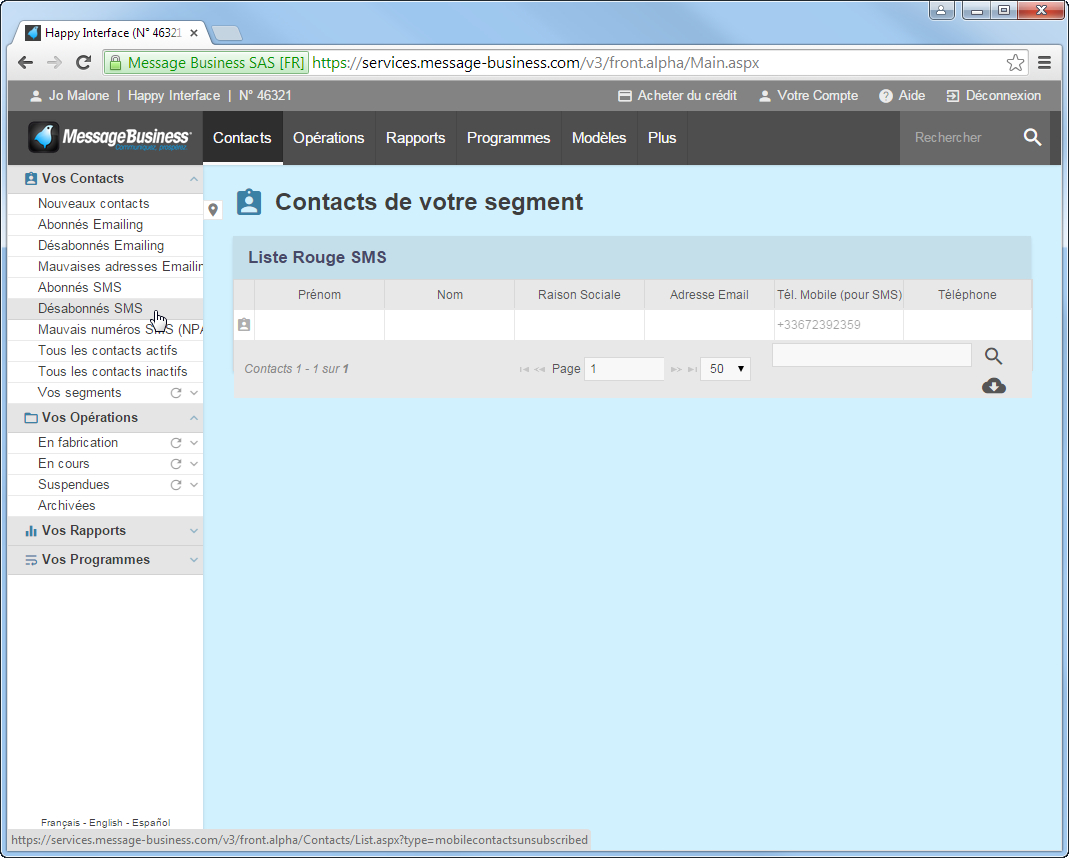Image resolution: width=1069 pixels, height=858 pixels.
Task: Open the contact card icon in table row
Action: tap(244, 325)
